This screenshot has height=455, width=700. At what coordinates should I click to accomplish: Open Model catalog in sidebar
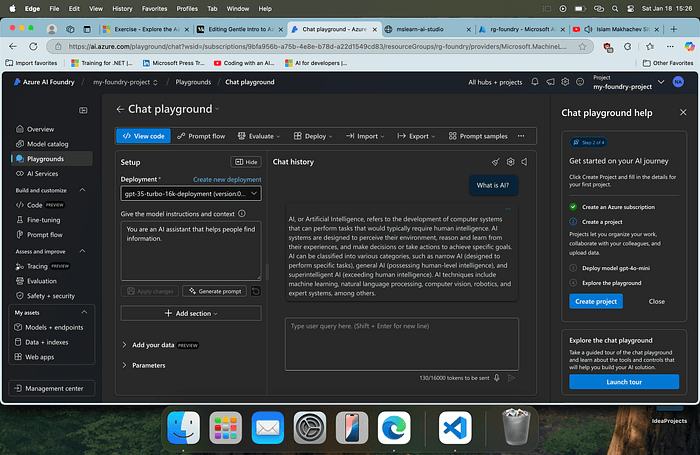pyautogui.click(x=47, y=144)
